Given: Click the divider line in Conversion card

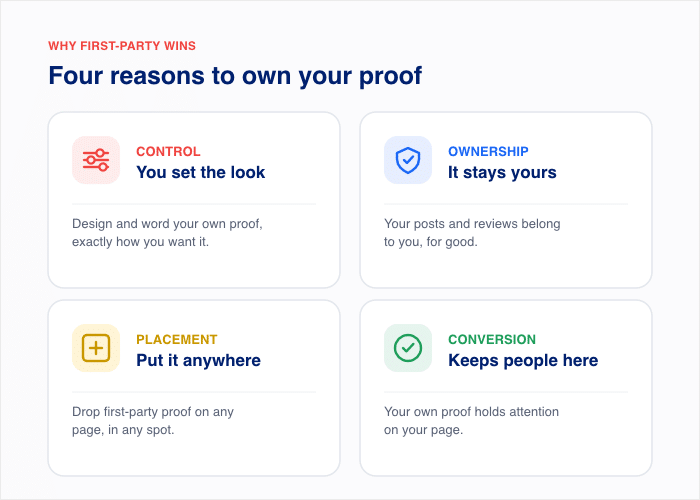Looking at the screenshot, I should coord(506,392).
